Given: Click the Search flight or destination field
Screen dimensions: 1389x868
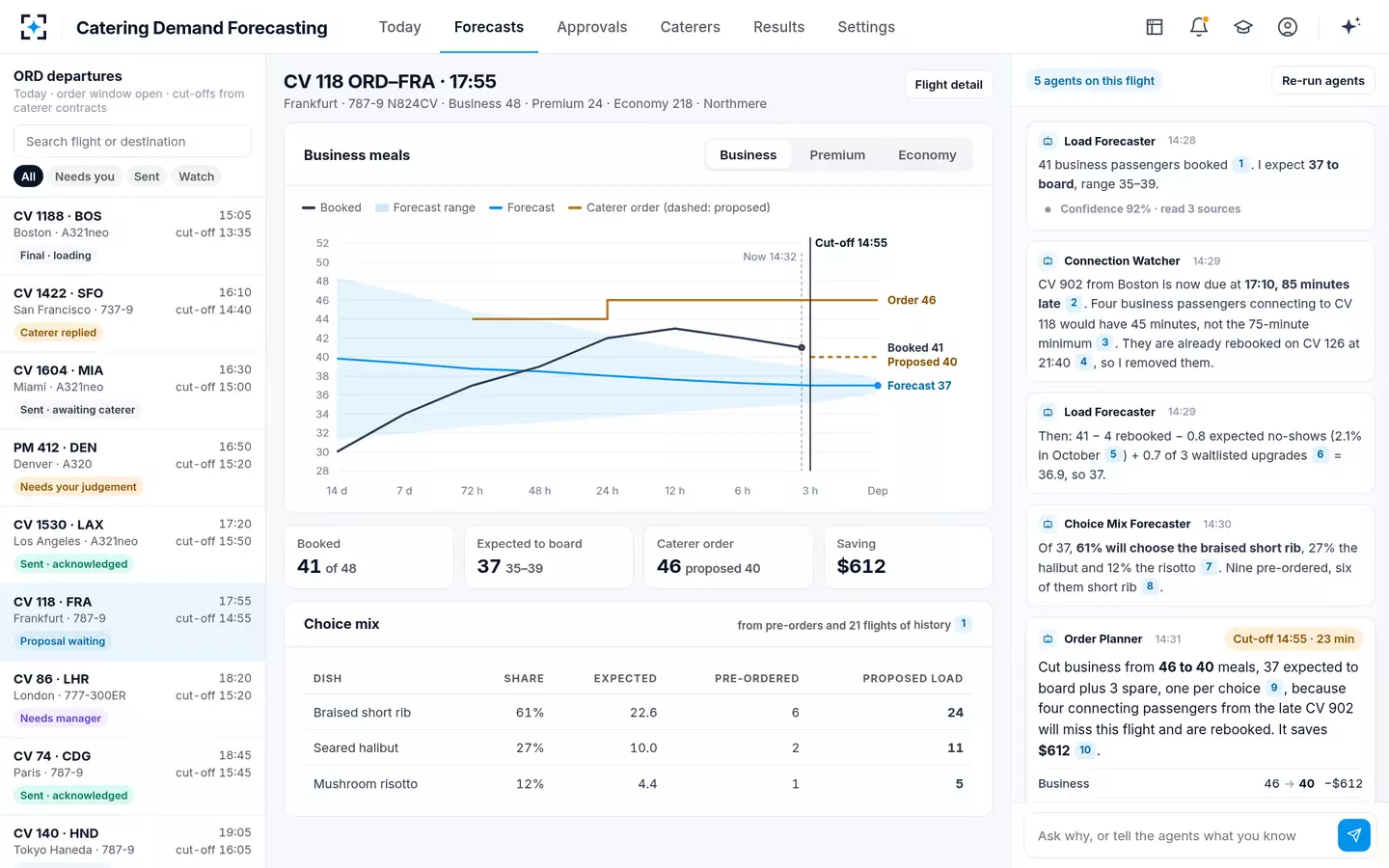Looking at the screenshot, I should [132, 141].
